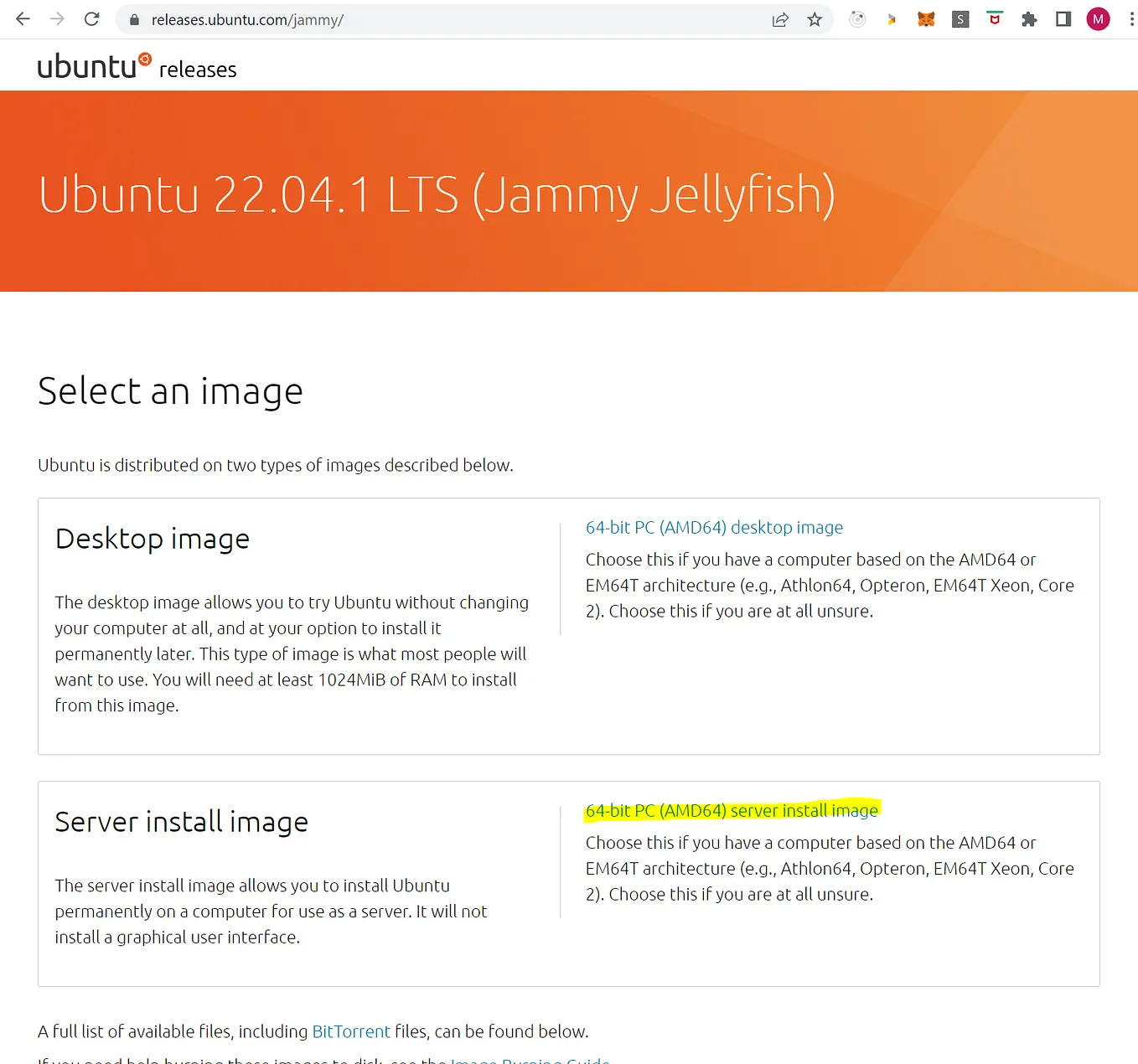1138x1064 pixels.
Task: Click the orbit-shaped extension icon
Action: click(x=856, y=18)
